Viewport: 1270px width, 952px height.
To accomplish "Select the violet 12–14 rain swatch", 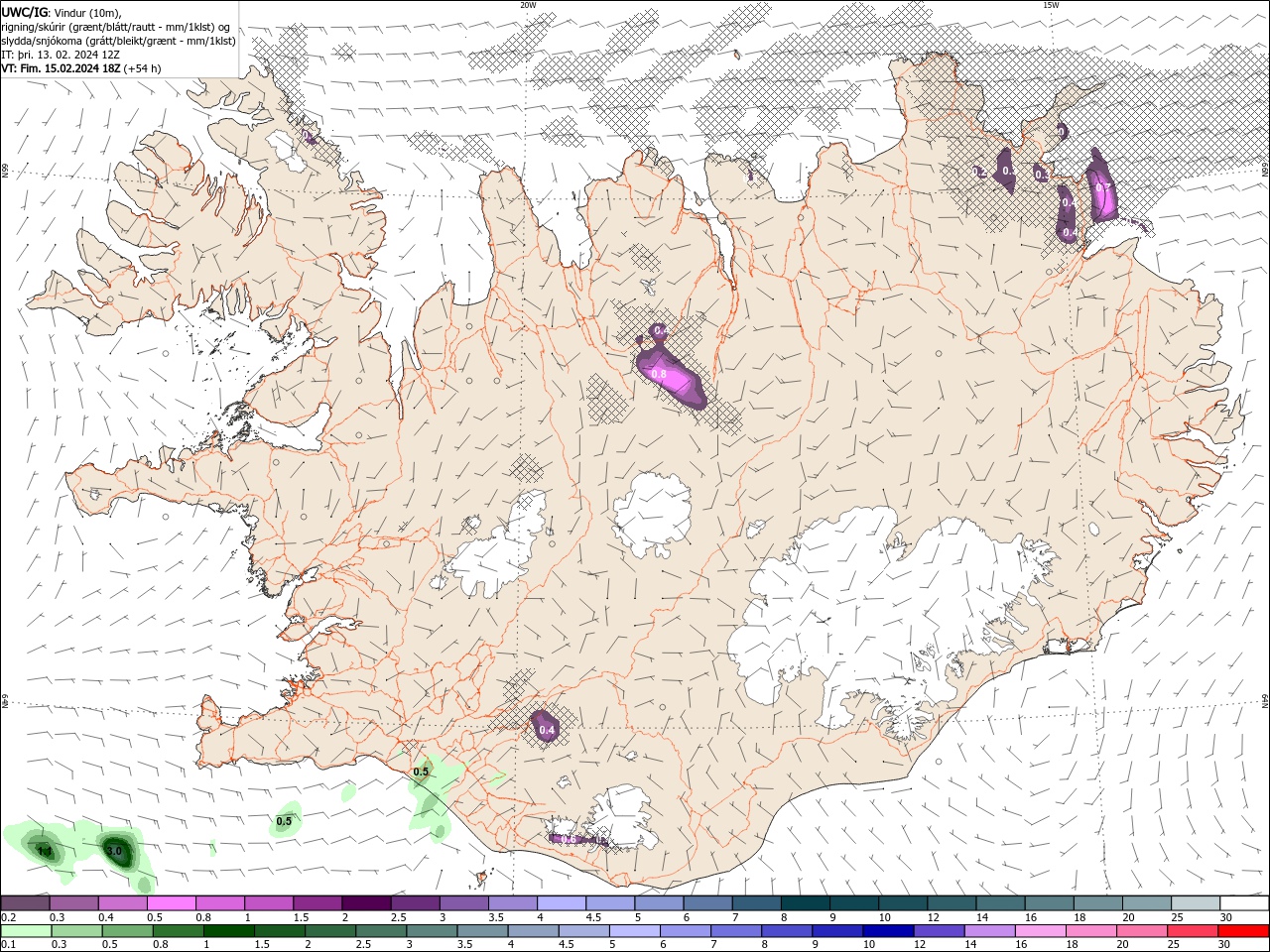I will click(938, 931).
